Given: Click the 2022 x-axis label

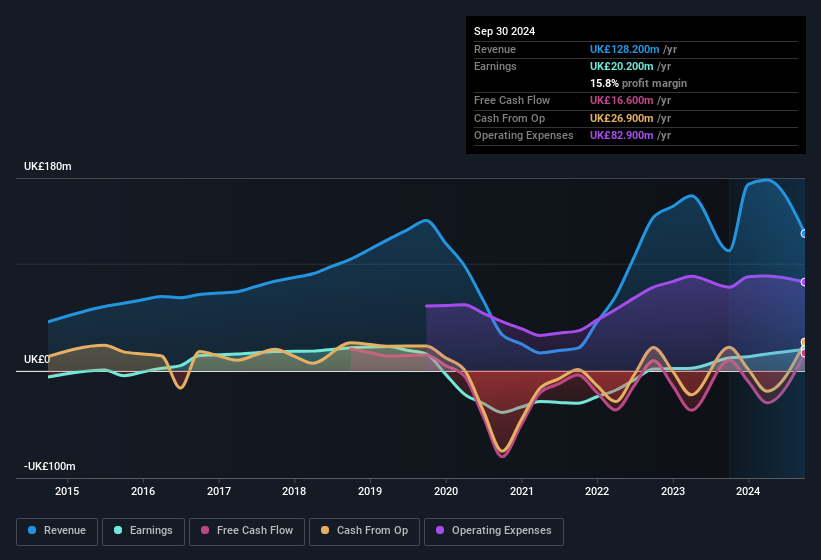Looking at the screenshot, I should pos(597,491).
